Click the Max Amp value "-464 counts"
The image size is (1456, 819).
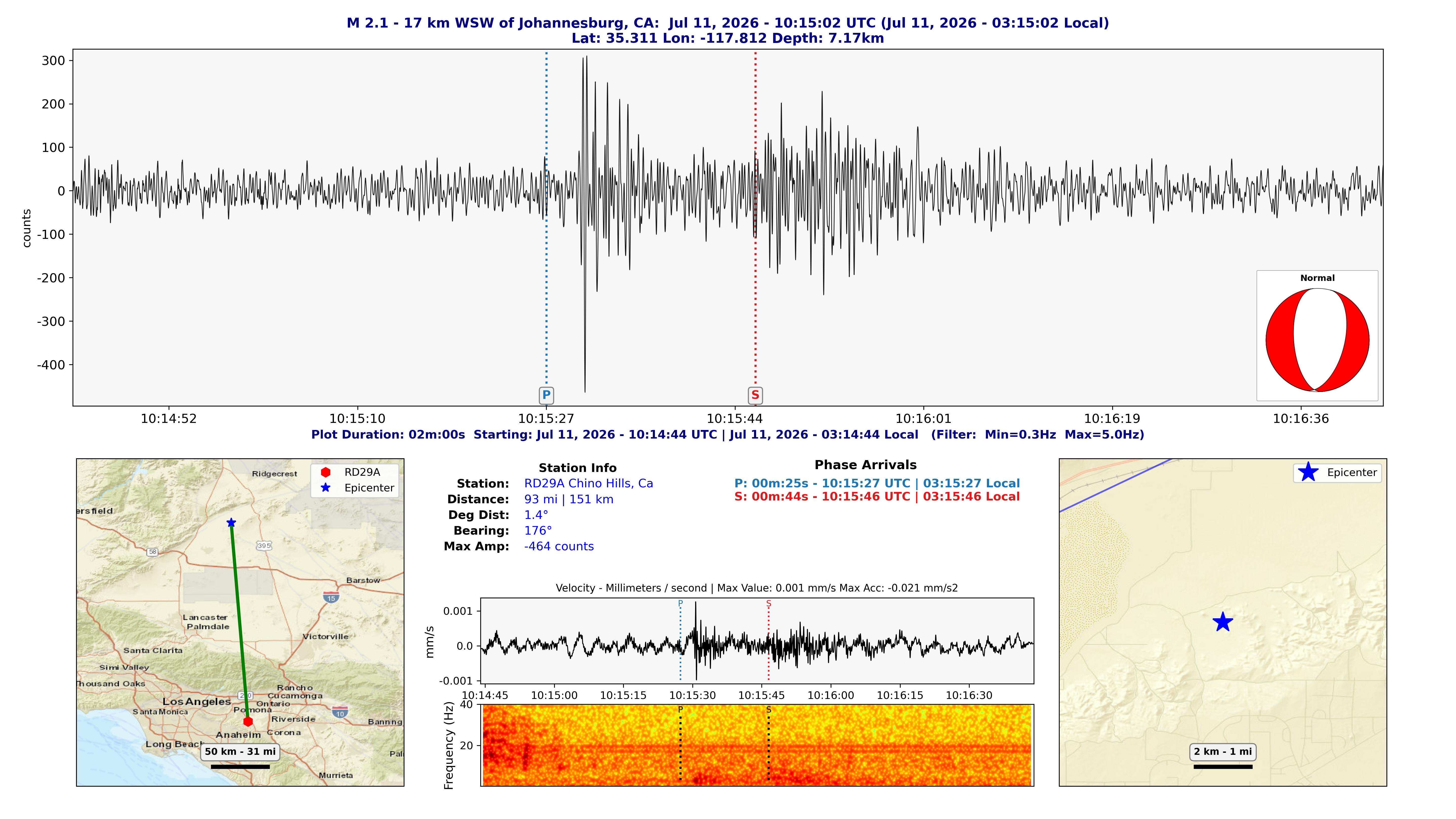tap(558, 547)
